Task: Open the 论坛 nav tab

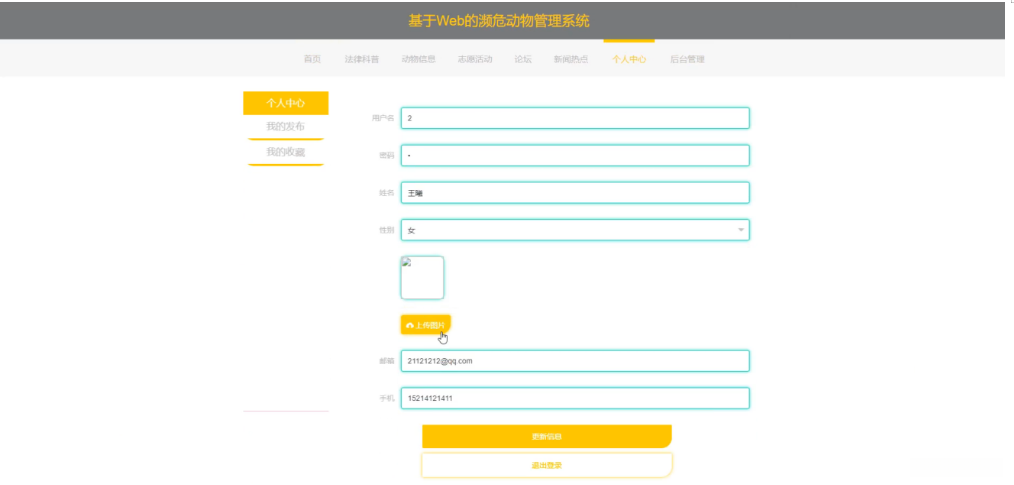Action: tap(523, 59)
